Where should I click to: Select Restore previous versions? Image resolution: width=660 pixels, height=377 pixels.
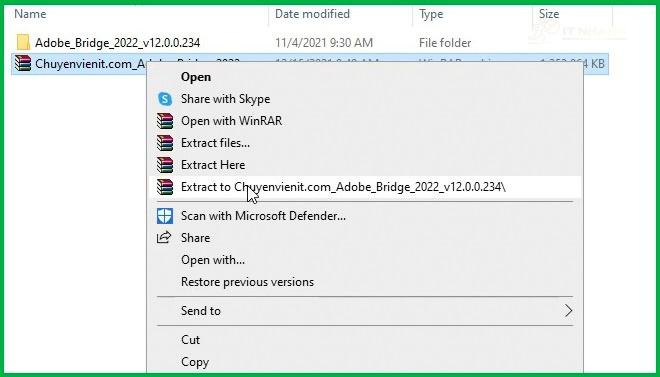pos(248,281)
